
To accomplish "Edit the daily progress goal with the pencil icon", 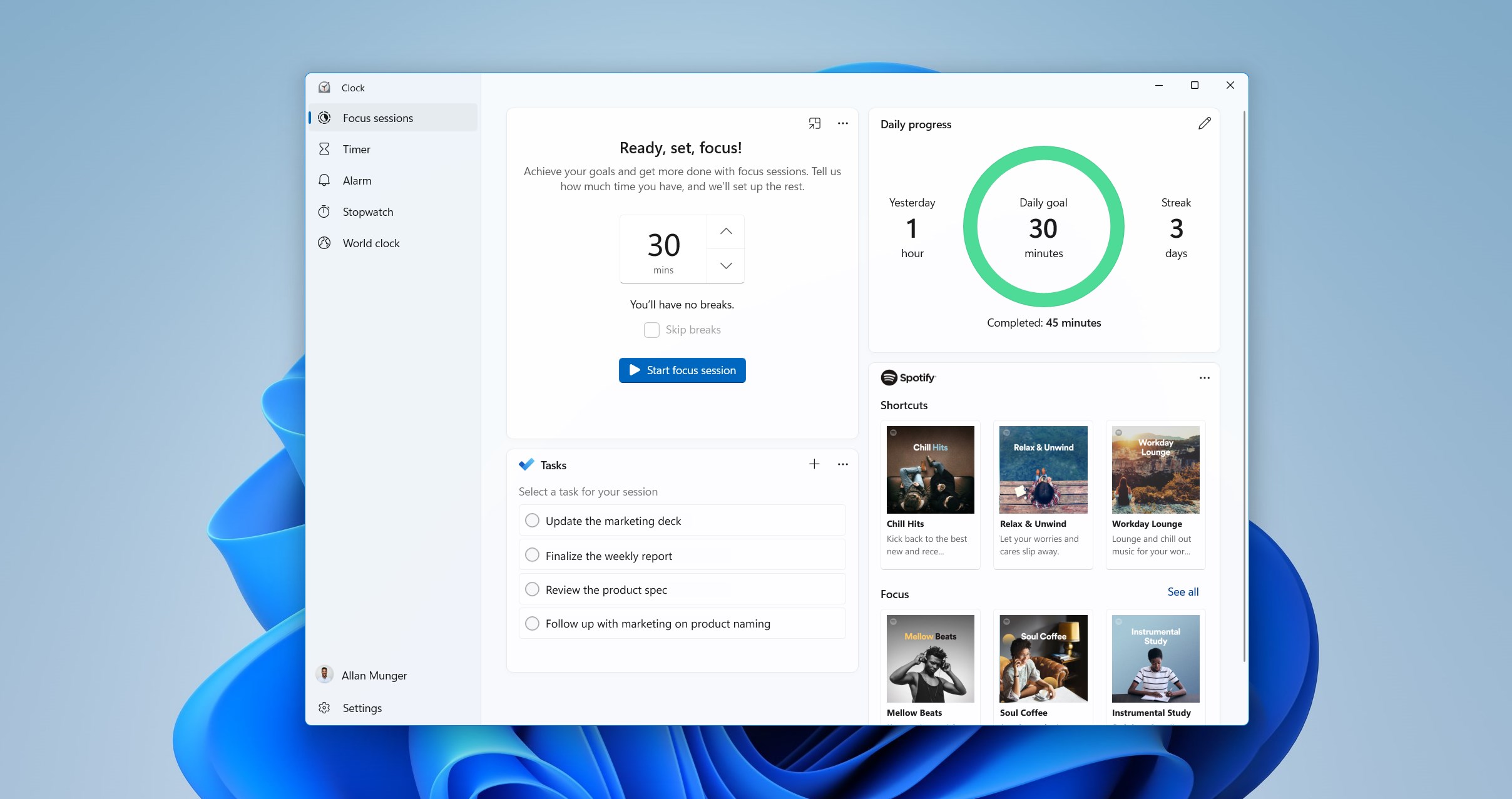I will 1204,123.
